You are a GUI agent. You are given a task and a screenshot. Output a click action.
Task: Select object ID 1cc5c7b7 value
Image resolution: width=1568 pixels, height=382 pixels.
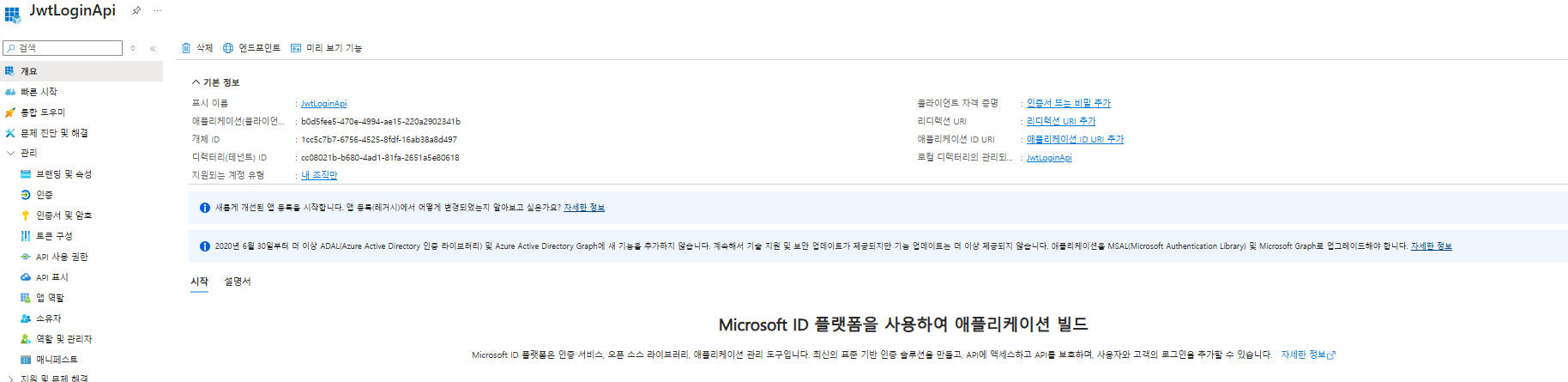(x=379, y=140)
